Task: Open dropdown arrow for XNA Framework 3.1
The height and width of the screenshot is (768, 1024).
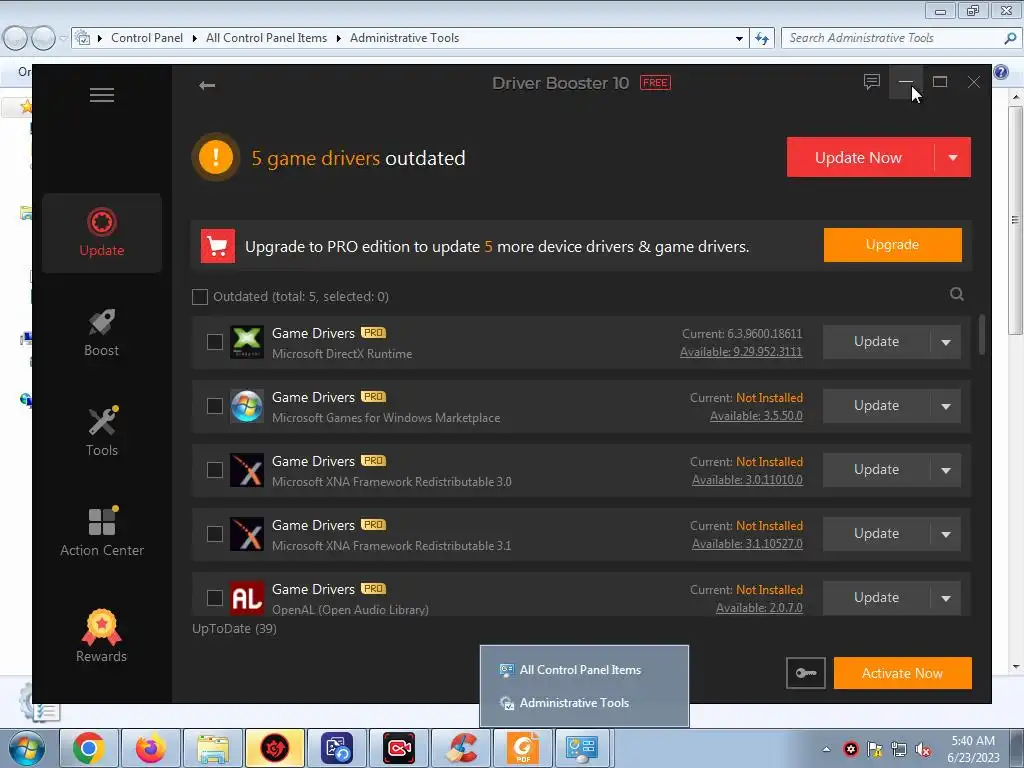Action: pyautogui.click(x=946, y=535)
